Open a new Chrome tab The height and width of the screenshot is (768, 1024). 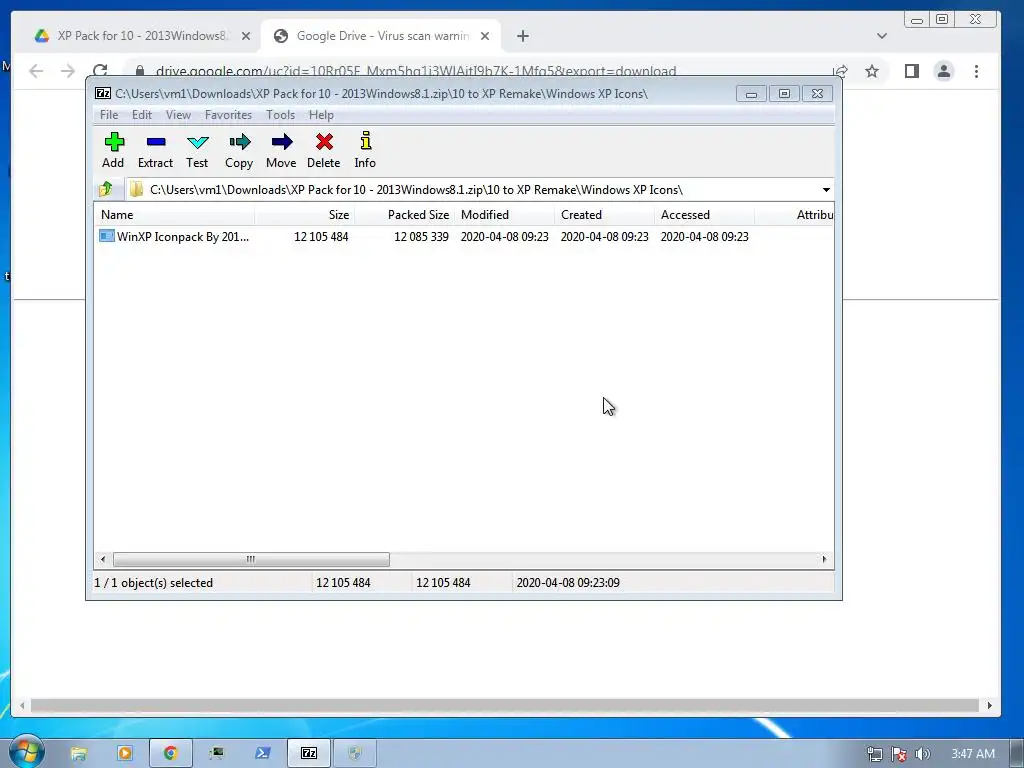522,36
